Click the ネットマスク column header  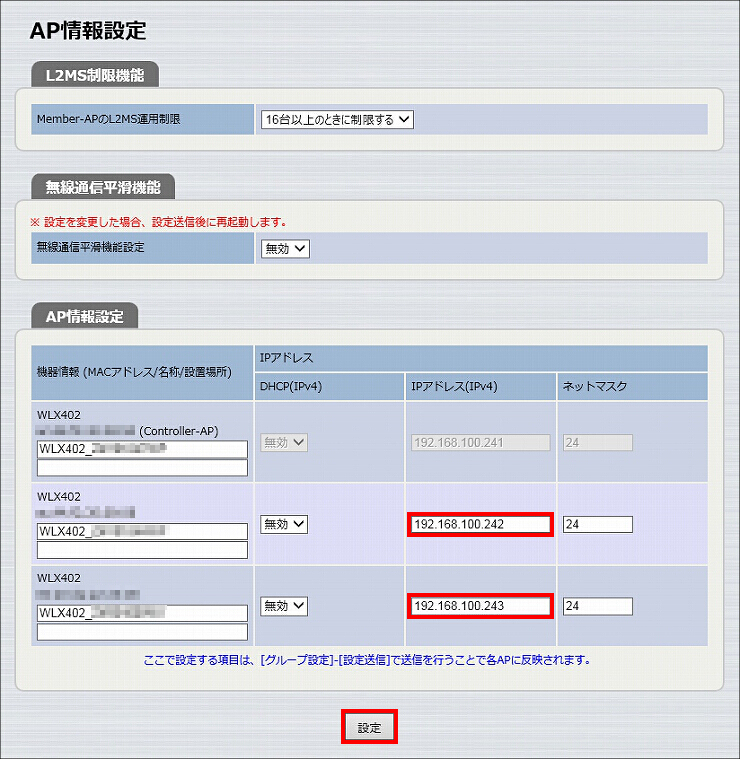tap(632, 386)
